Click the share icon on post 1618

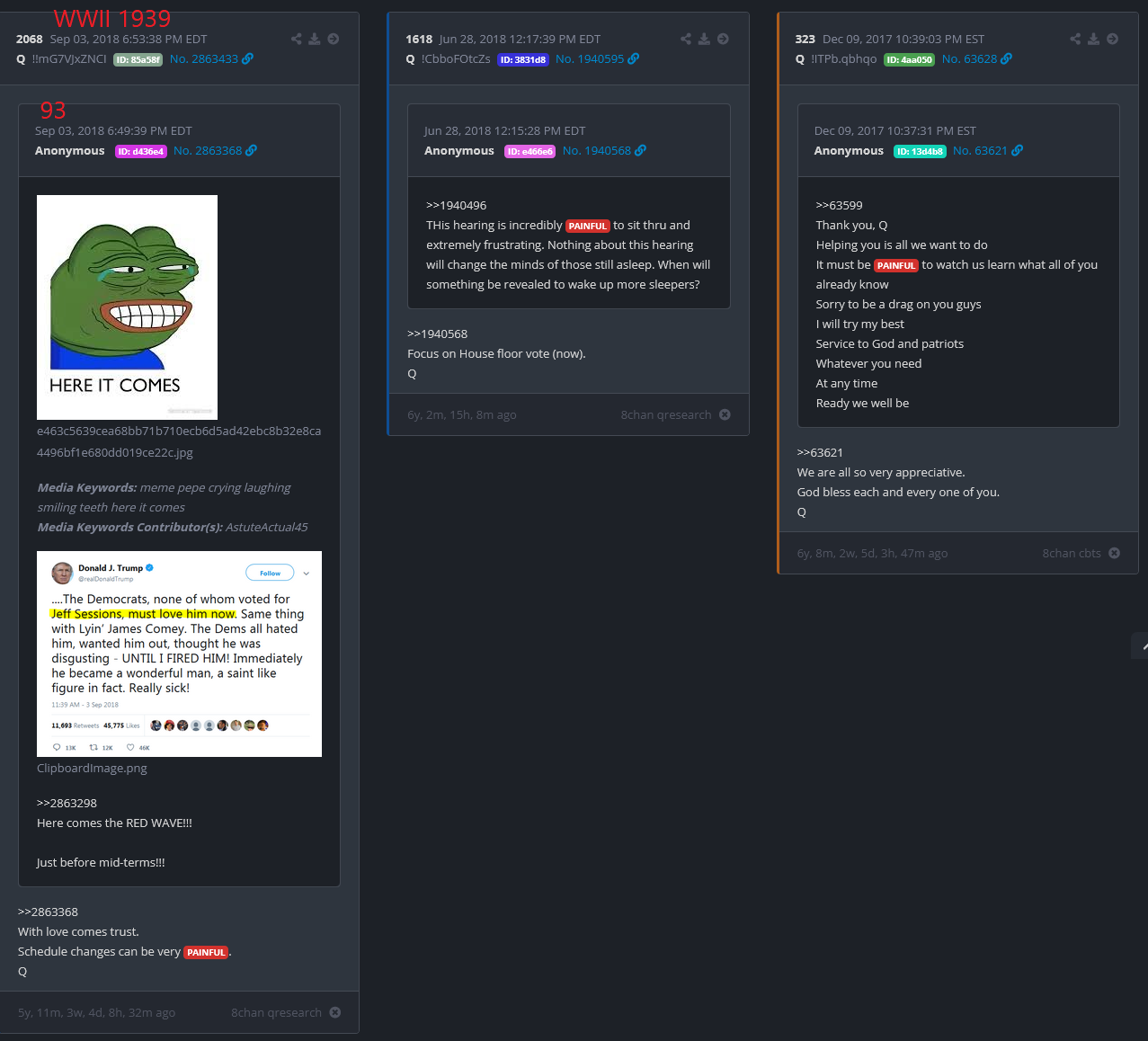click(x=686, y=39)
